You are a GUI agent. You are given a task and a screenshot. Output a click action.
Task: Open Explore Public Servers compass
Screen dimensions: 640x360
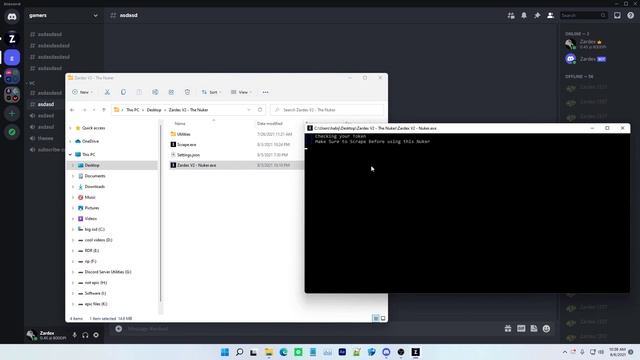pyautogui.click(x=12, y=132)
